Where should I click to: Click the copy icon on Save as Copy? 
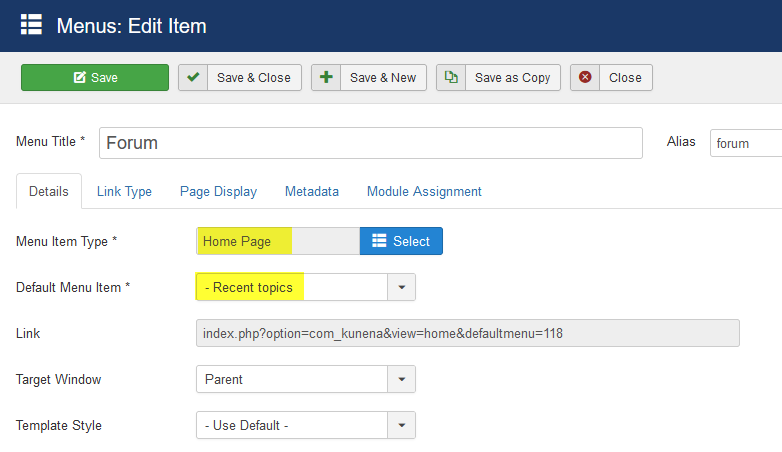[x=451, y=78]
